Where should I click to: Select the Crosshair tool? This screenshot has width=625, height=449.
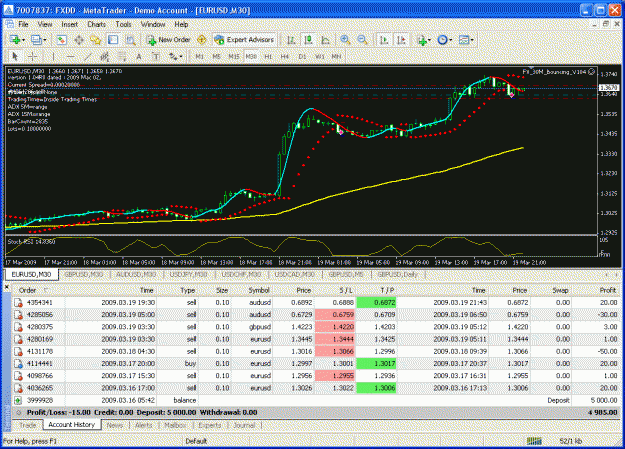pos(33,57)
